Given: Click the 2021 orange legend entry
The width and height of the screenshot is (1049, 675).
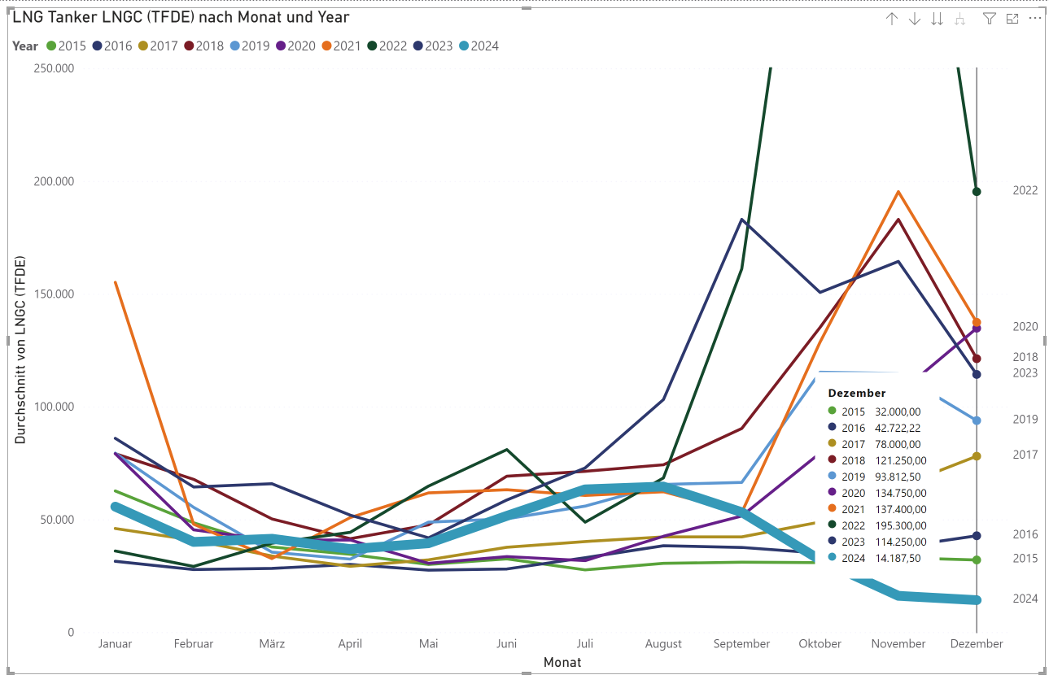Looking at the screenshot, I should click(x=341, y=46).
